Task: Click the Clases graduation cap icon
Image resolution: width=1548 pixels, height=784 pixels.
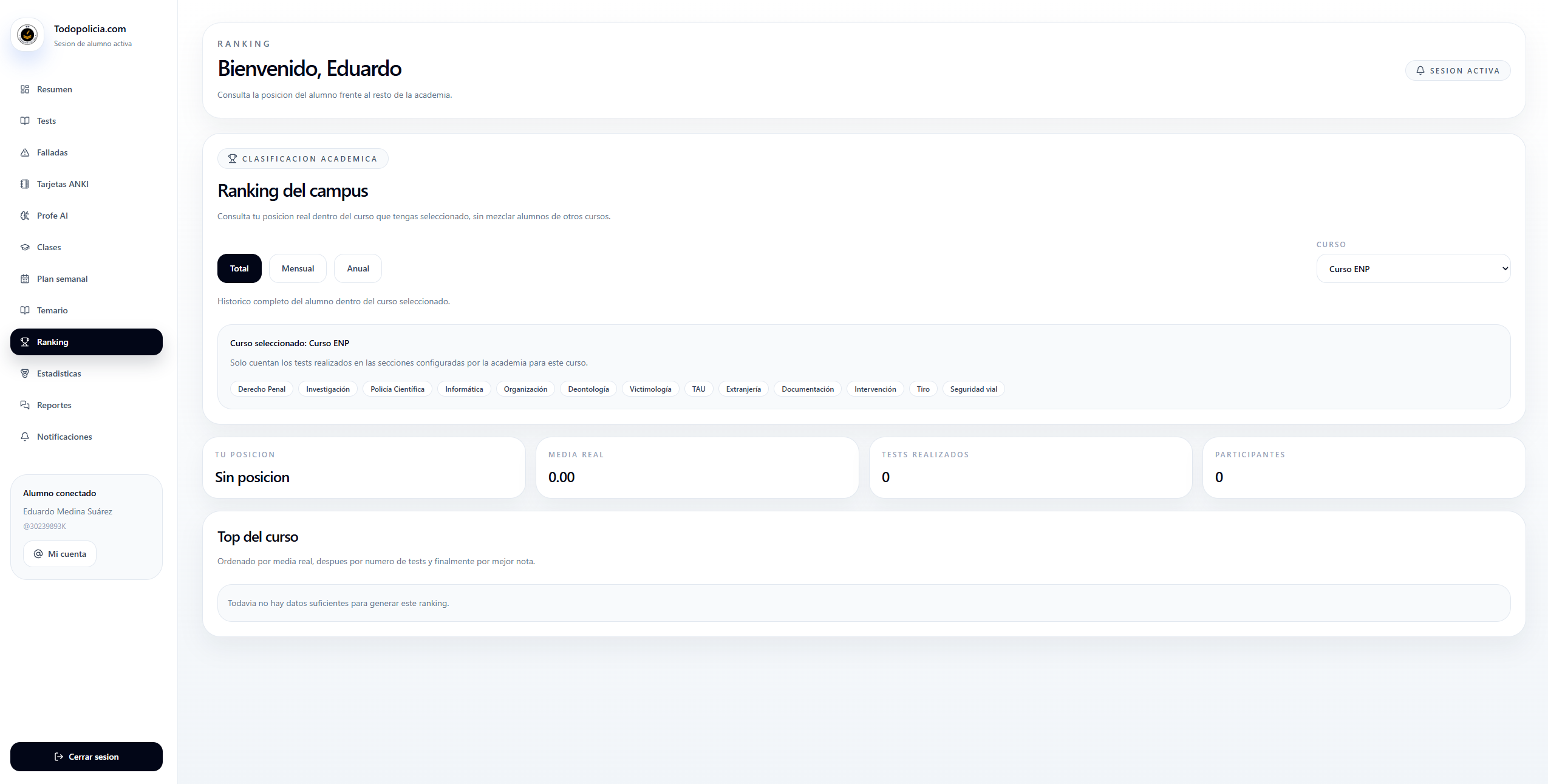Action: [25, 247]
